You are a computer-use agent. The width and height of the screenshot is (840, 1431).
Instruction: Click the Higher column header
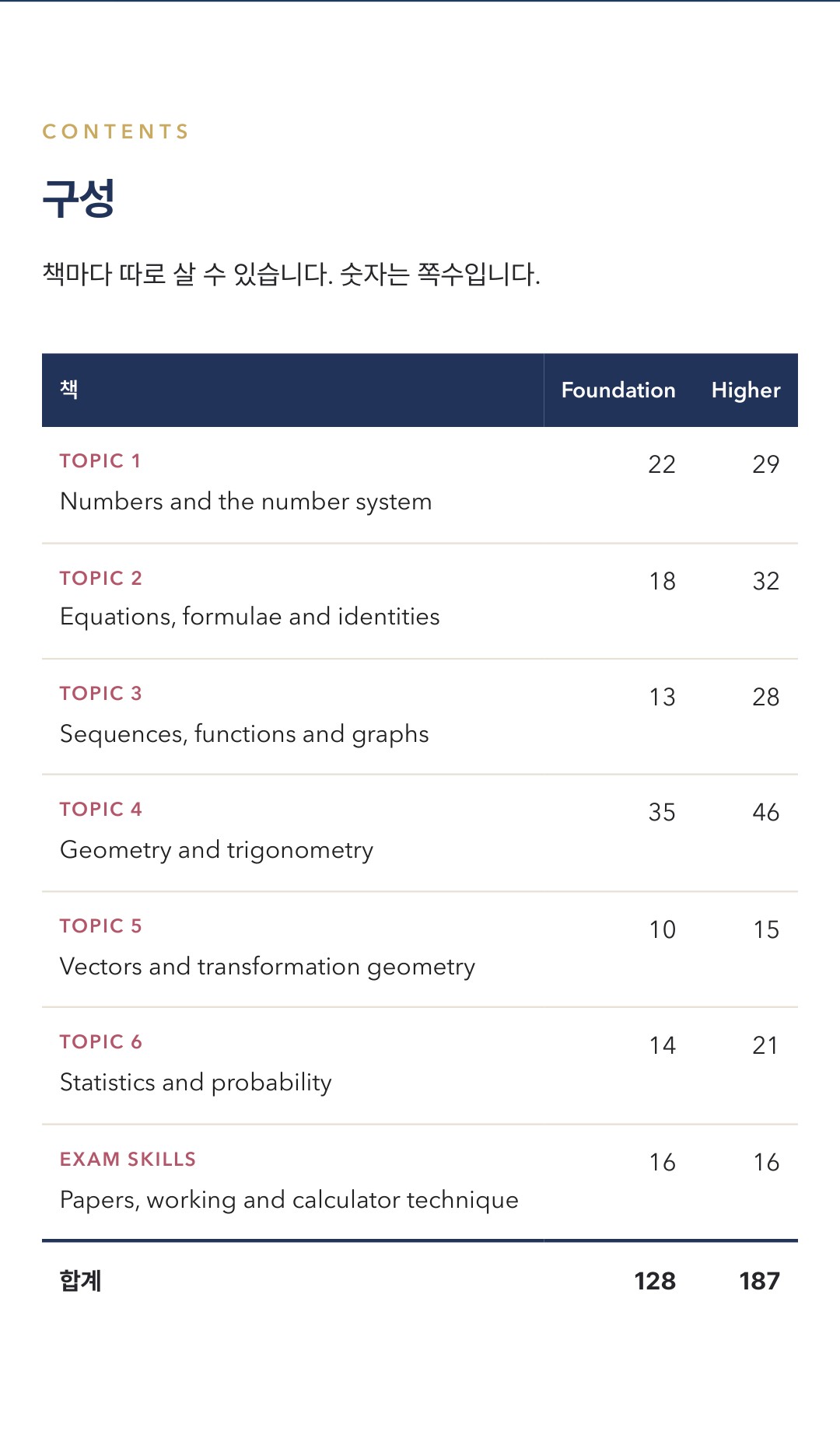746,390
